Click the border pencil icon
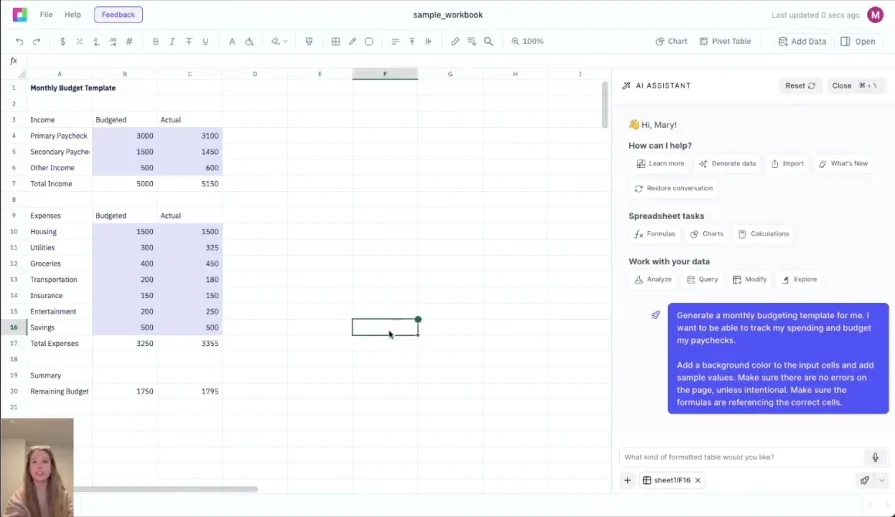 (352, 42)
